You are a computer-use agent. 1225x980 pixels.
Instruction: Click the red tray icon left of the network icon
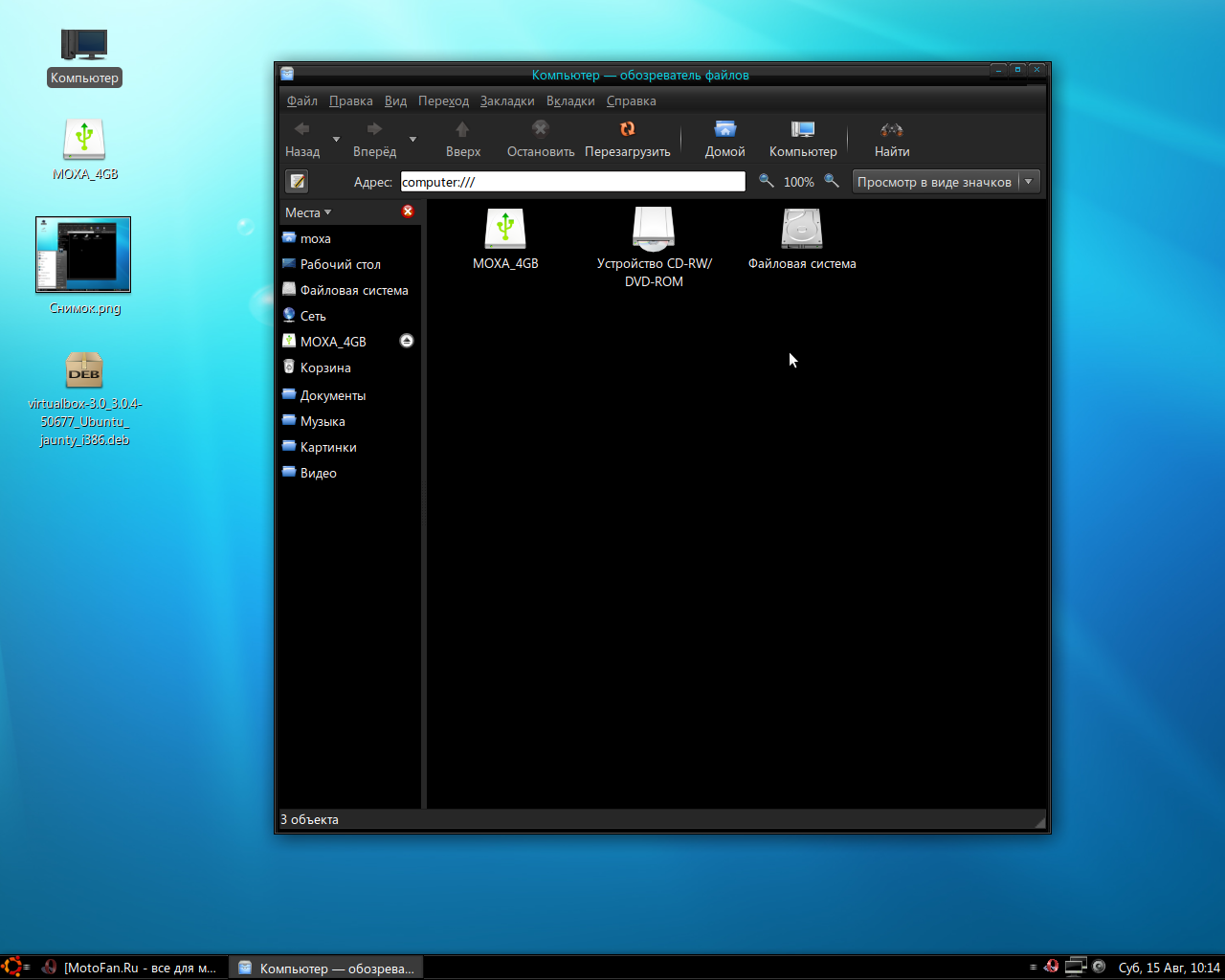[1051, 967]
